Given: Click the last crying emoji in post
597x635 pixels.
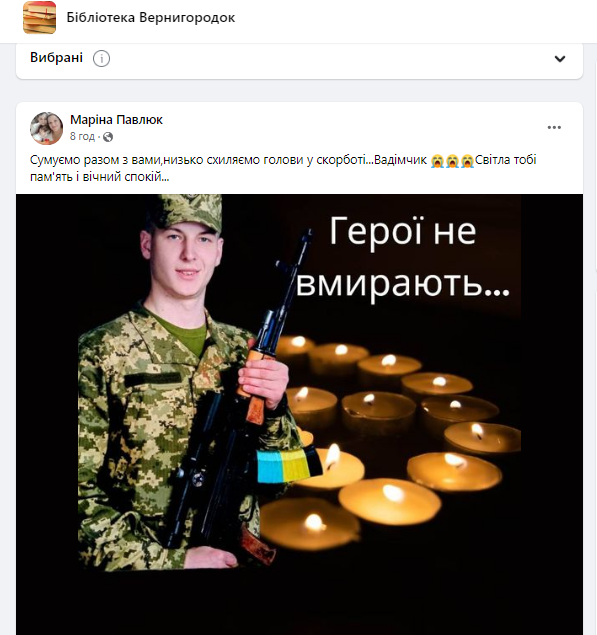Looking at the screenshot, I should pyautogui.click(x=467, y=160).
